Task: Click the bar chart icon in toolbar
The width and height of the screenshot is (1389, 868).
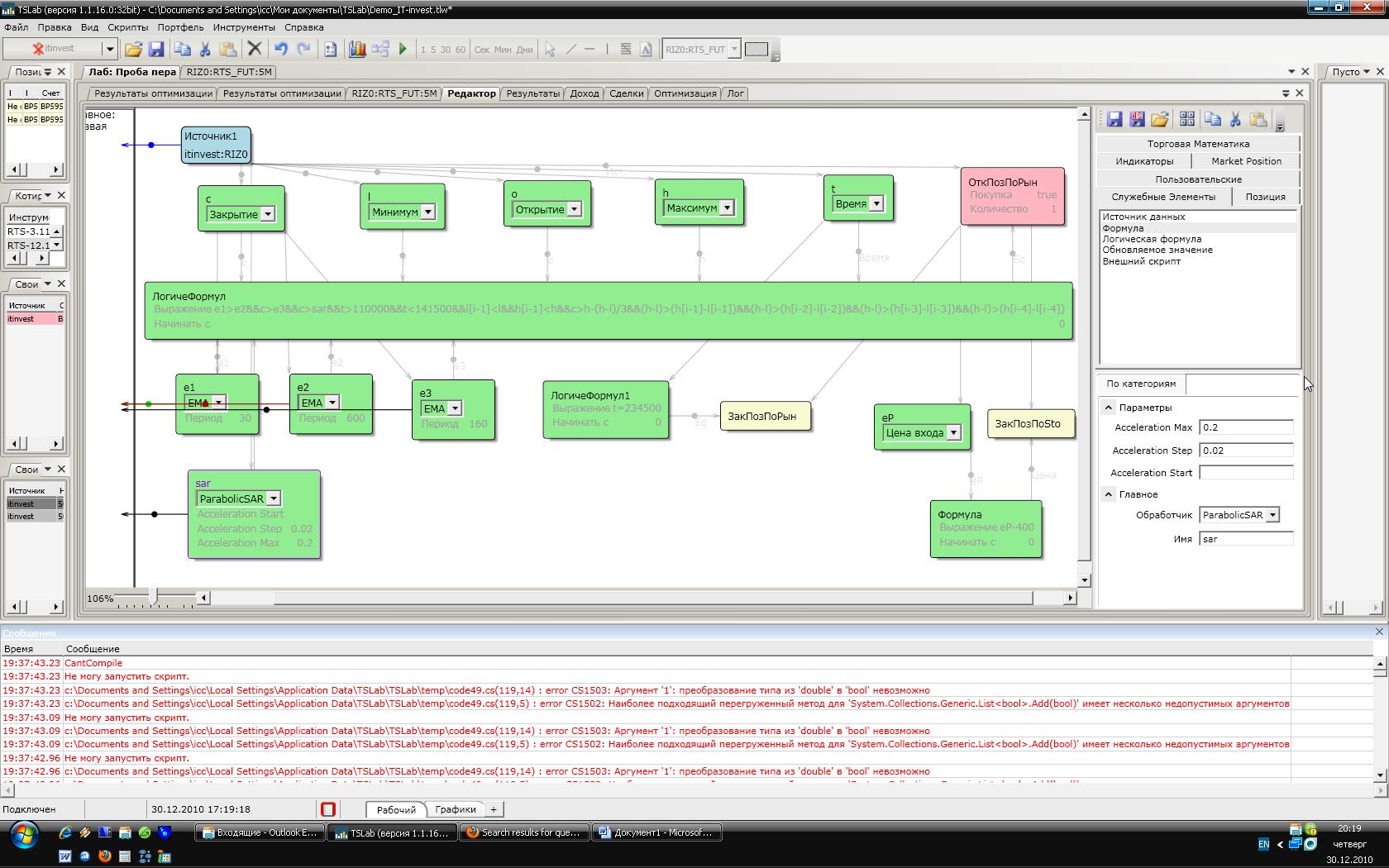Action: click(x=357, y=50)
